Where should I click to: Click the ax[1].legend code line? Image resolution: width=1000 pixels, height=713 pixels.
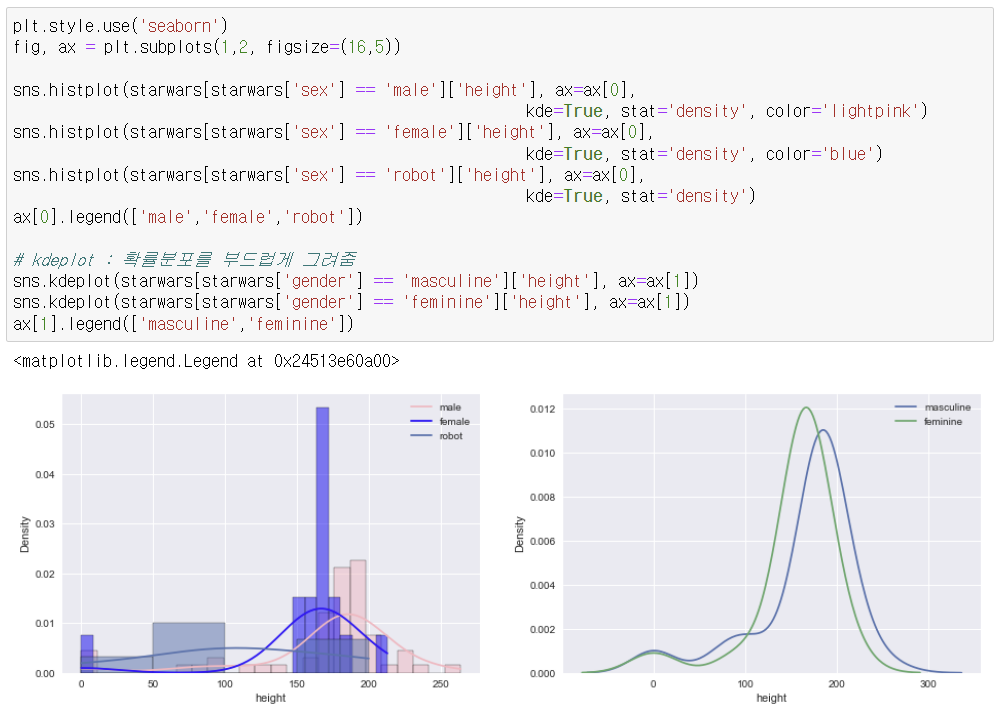point(183,324)
